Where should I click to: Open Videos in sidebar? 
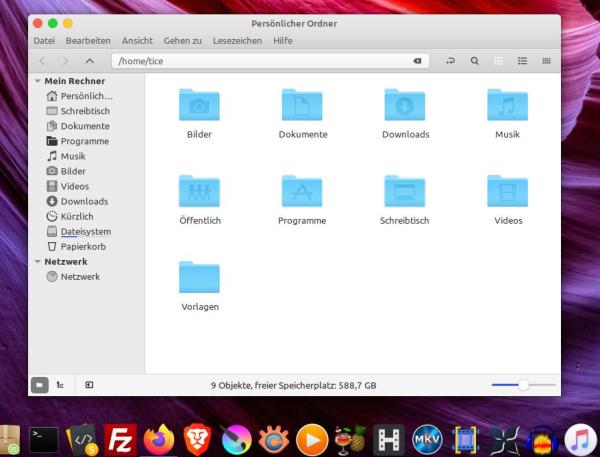pos(67,186)
